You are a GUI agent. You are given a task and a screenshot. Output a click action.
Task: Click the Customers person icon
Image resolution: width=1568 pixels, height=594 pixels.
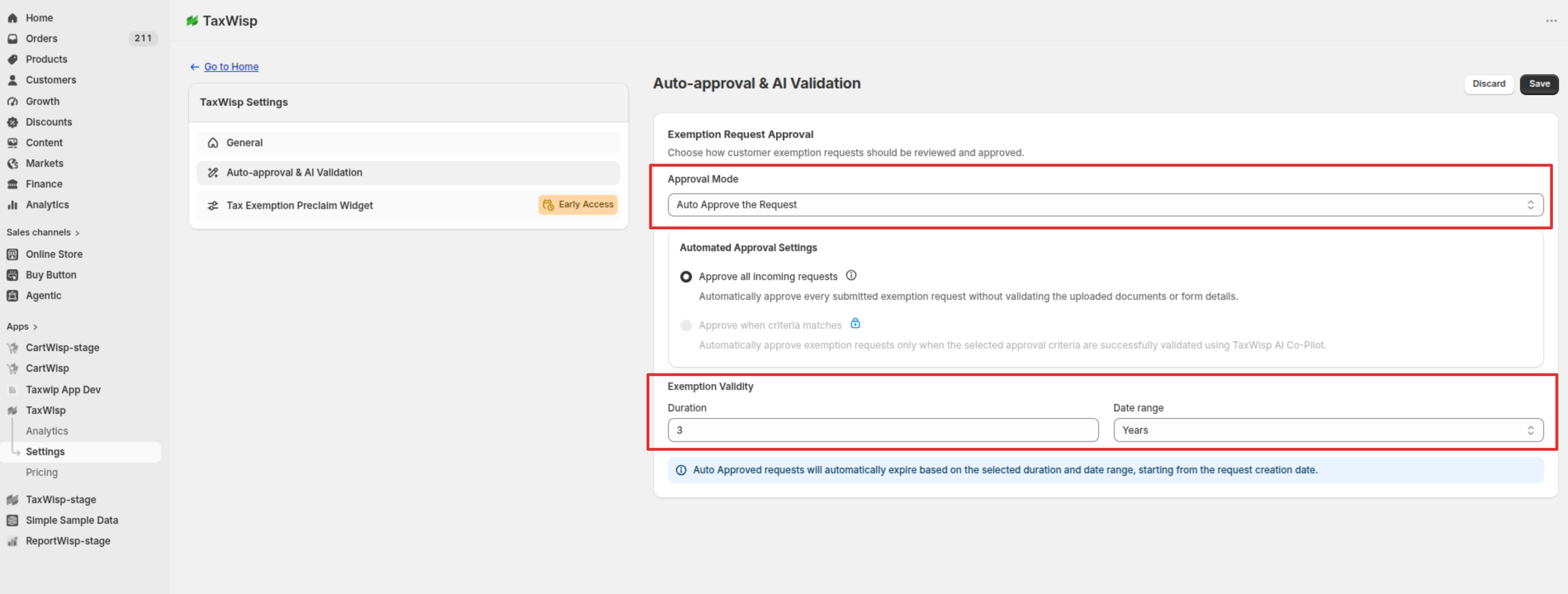[12, 81]
